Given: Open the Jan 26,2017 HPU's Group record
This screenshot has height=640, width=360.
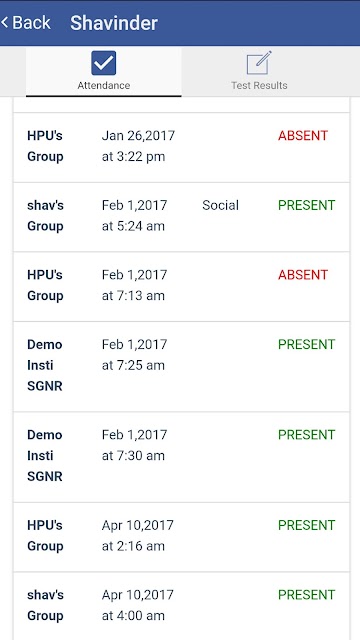Looking at the screenshot, I should tap(182, 148).
